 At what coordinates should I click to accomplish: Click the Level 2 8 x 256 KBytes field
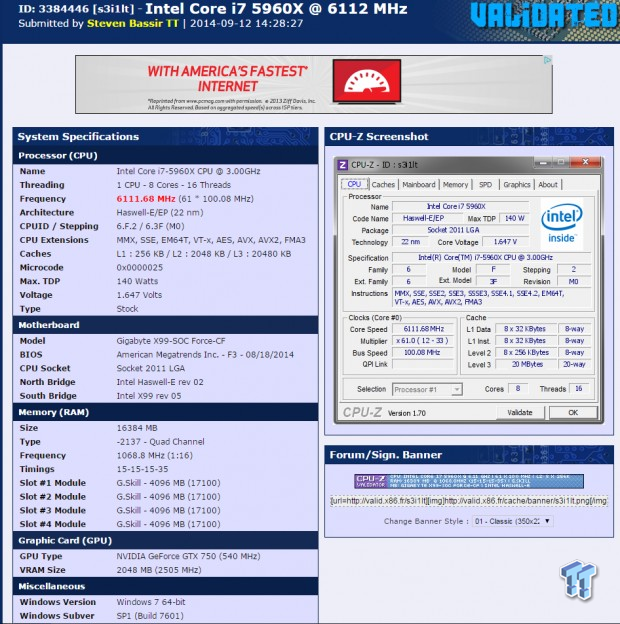click(526, 353)
